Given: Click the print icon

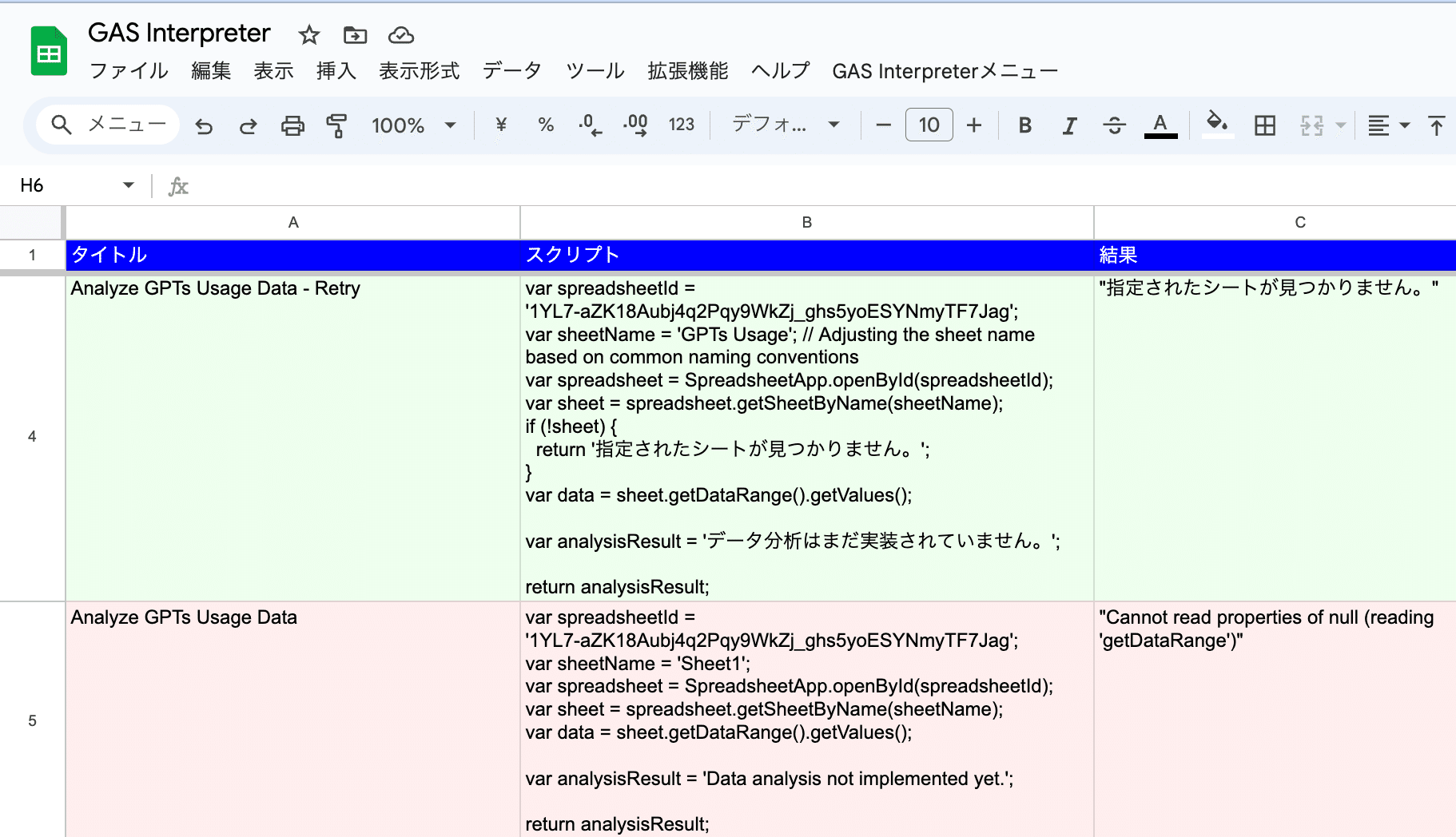Looking at the screenshot, I should 292,125.
